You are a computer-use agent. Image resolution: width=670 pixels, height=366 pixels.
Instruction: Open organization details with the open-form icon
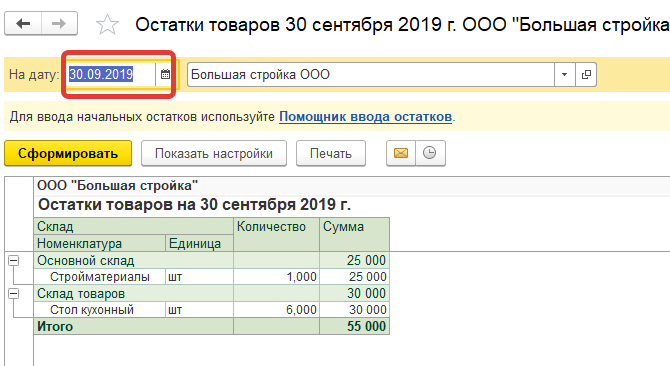coord(586,75)
